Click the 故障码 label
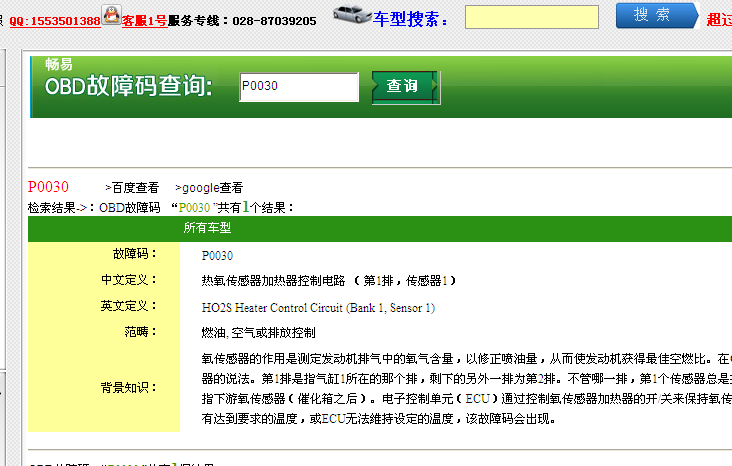The image size is (732, 466). click(134, 254)
